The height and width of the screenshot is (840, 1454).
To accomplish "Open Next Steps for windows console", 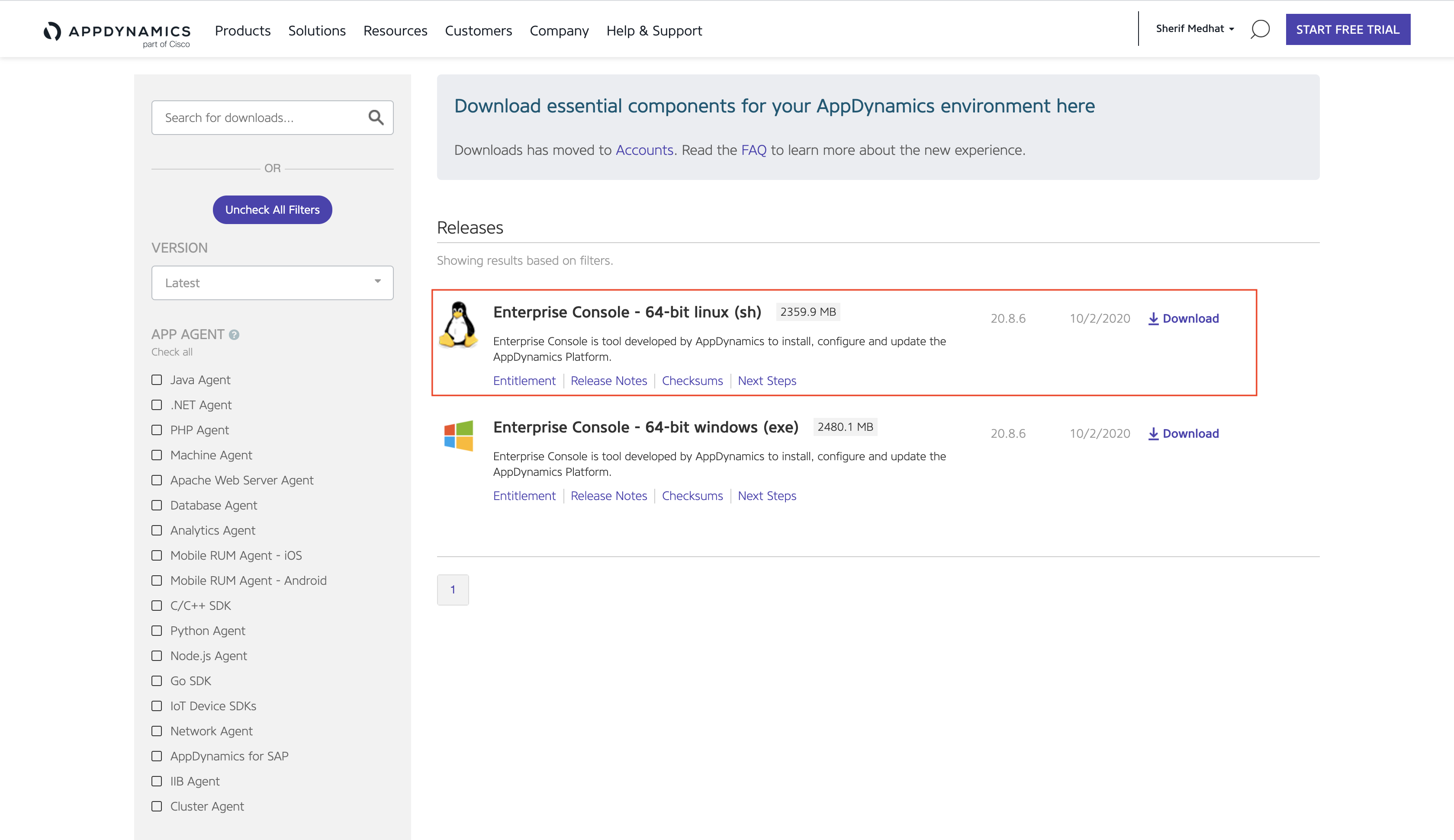I will coord(767,496).
